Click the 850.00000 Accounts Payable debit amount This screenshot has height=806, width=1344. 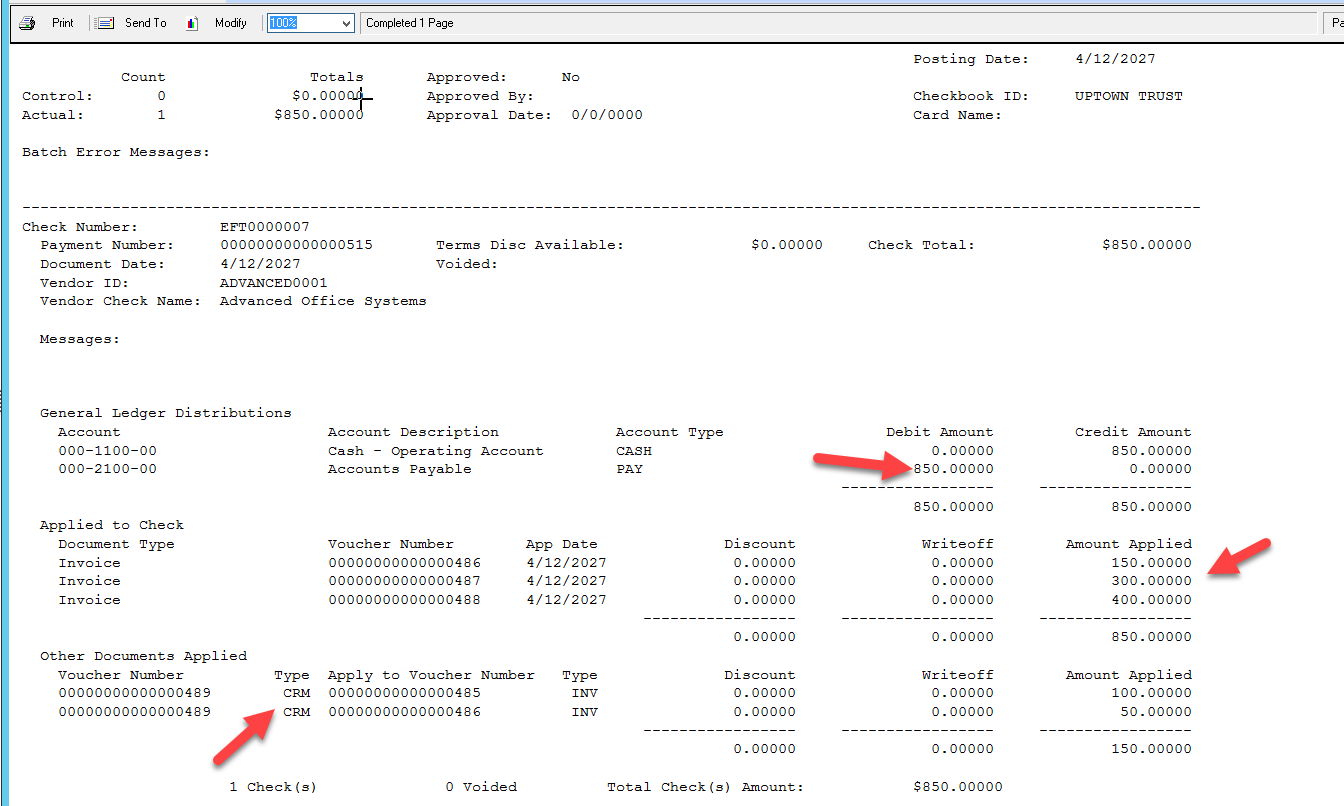[953, 469]
